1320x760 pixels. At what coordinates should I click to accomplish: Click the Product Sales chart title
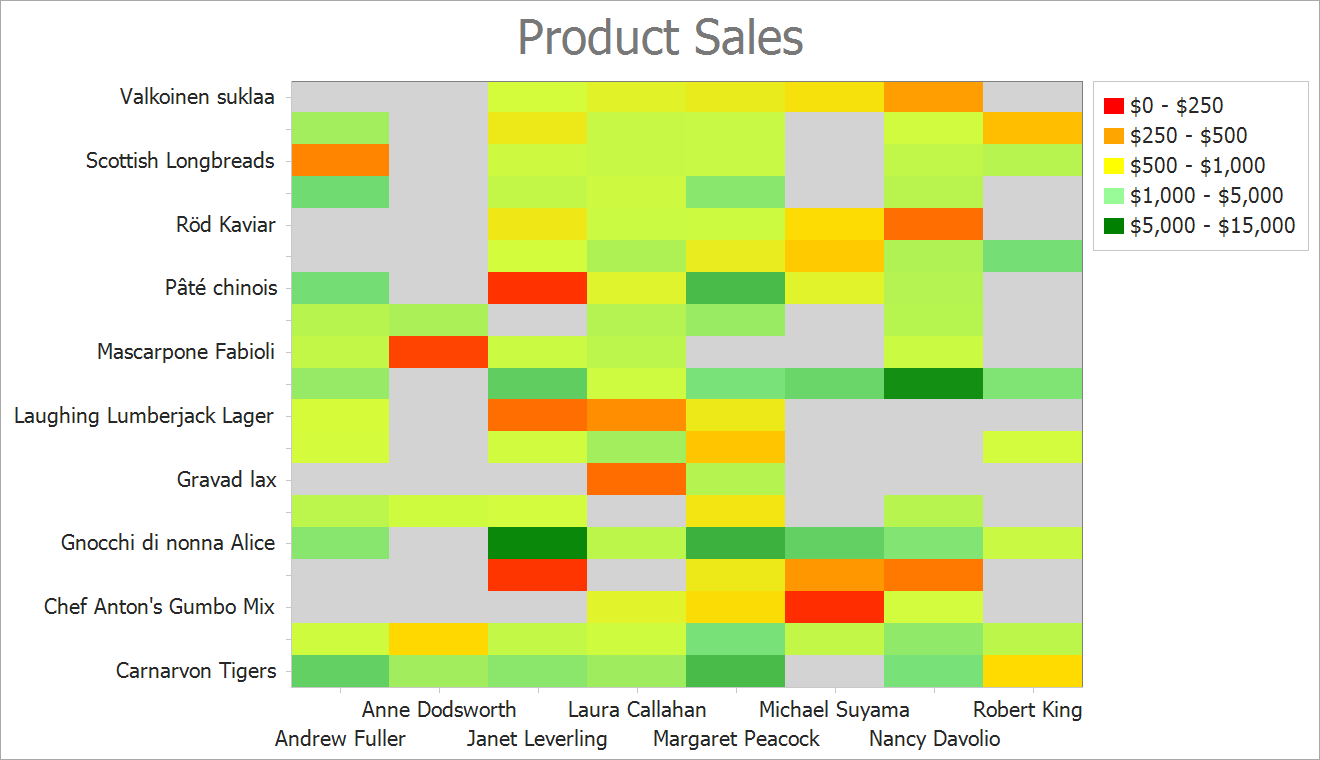[660, 38]
